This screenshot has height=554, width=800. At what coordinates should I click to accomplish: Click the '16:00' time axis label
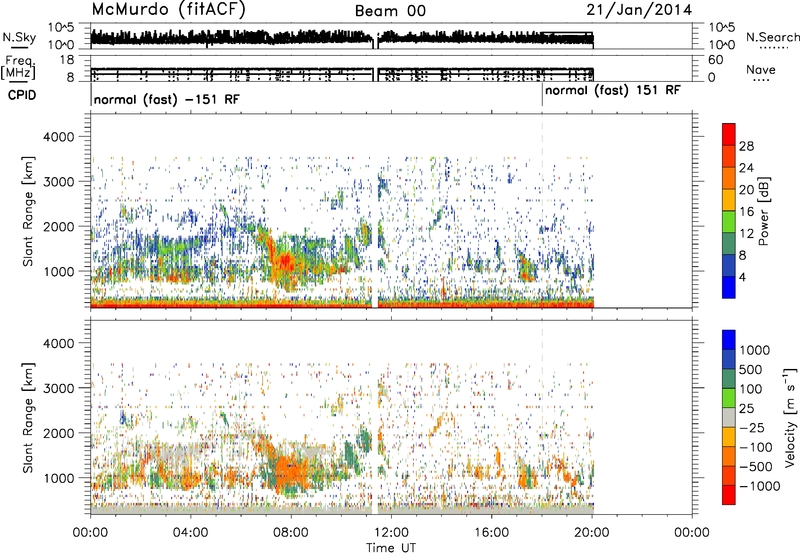491,533
